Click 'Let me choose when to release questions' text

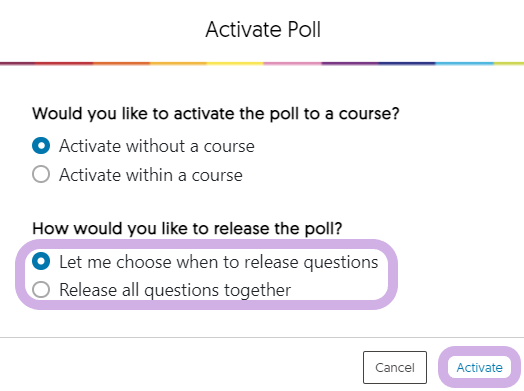[219, 262]
